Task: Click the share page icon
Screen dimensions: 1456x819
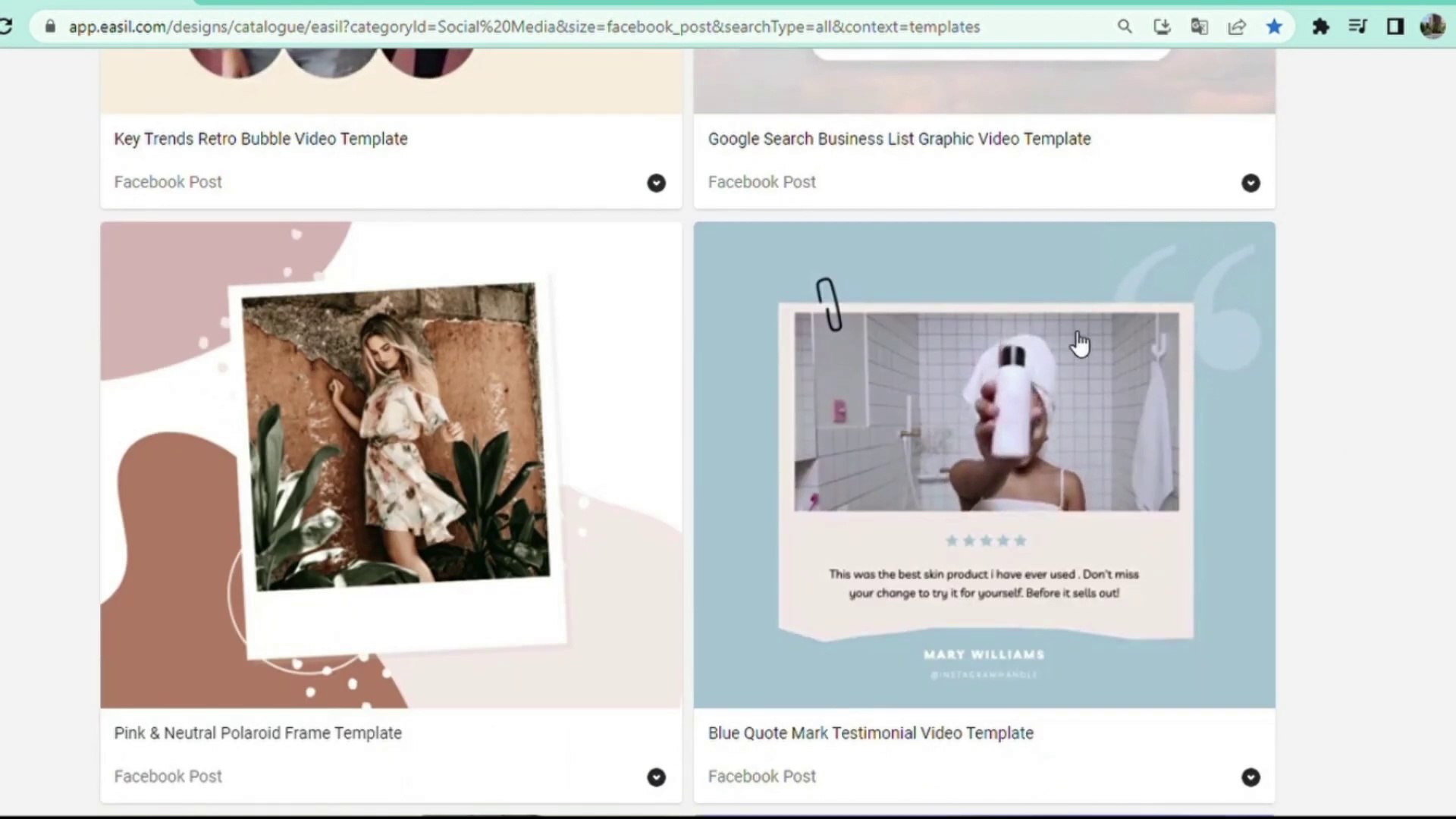Action: tap(1237, 27)
